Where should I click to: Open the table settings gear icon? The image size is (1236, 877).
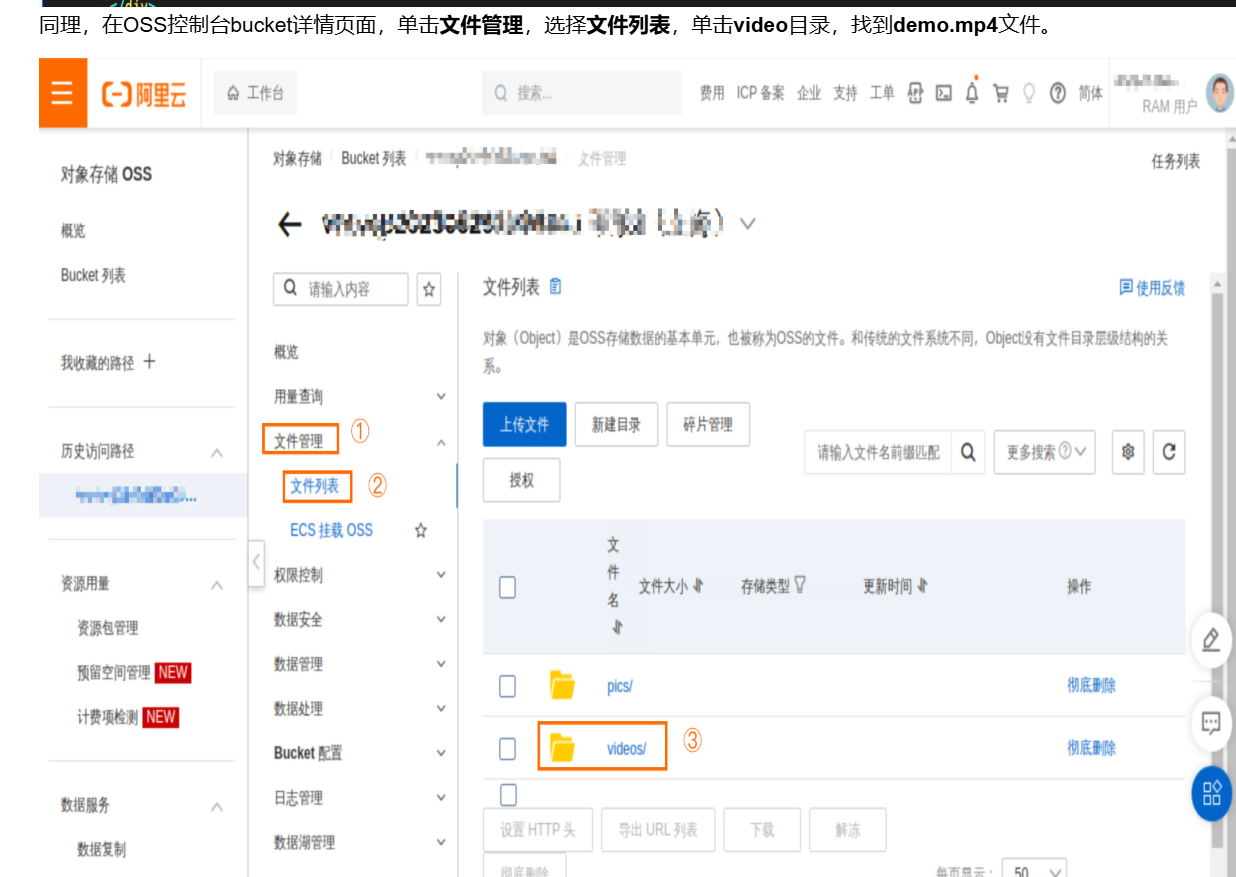(x=1128, y=452)
